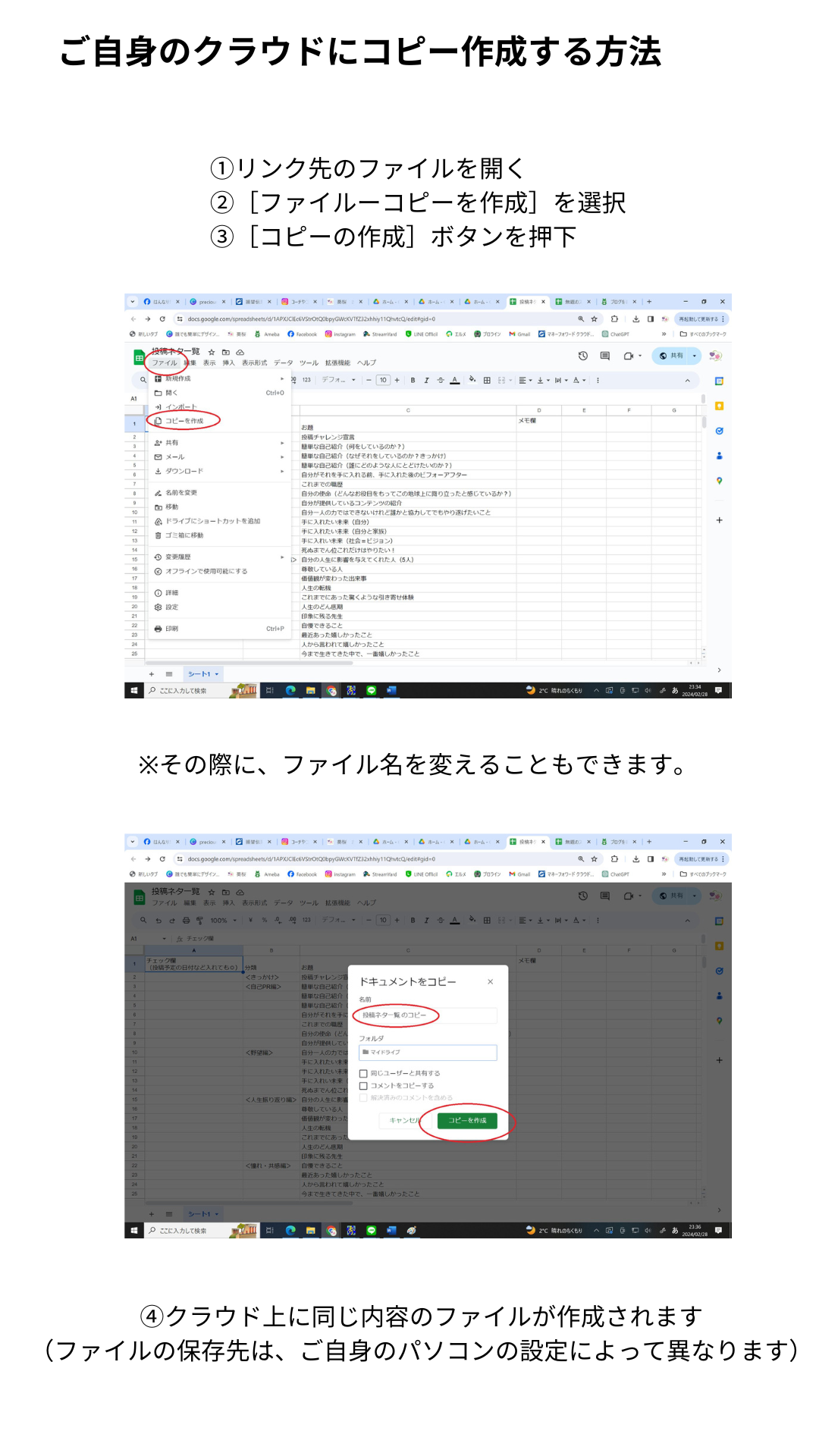The image size is (819, 1456).
Task: Open new browser tab in lower screenshot
Action: click(x=649, y=842)
